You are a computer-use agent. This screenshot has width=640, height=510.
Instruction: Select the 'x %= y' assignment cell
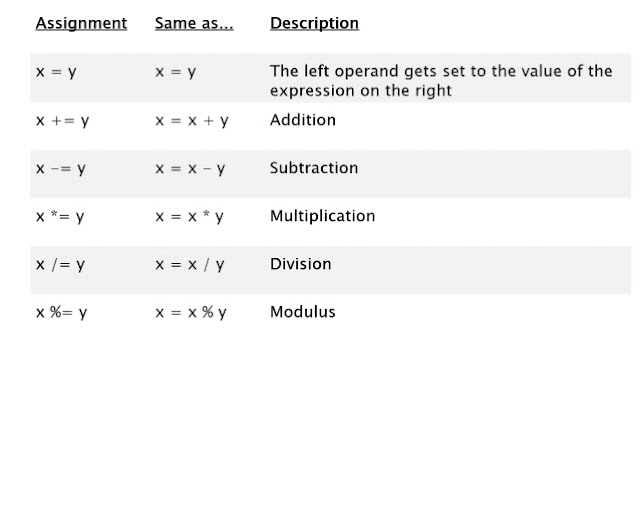(62, 313)
